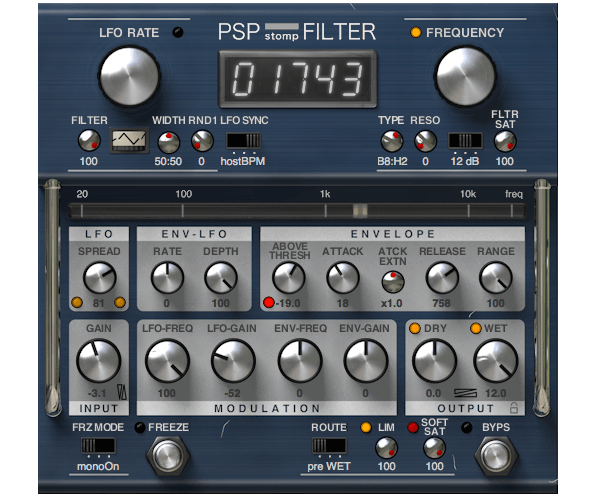Click the 01743 numeric display
The height and width of the screenshot is (497, 597).
pyautogui.click(x=297, y=79)
